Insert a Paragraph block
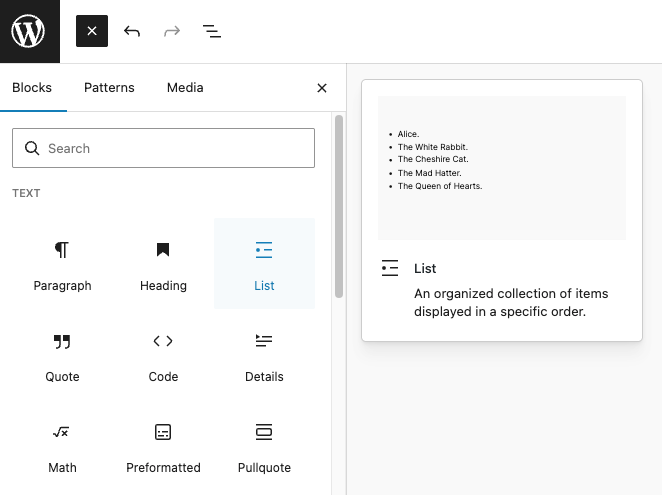The image size is (662, 495). [62, 264]
